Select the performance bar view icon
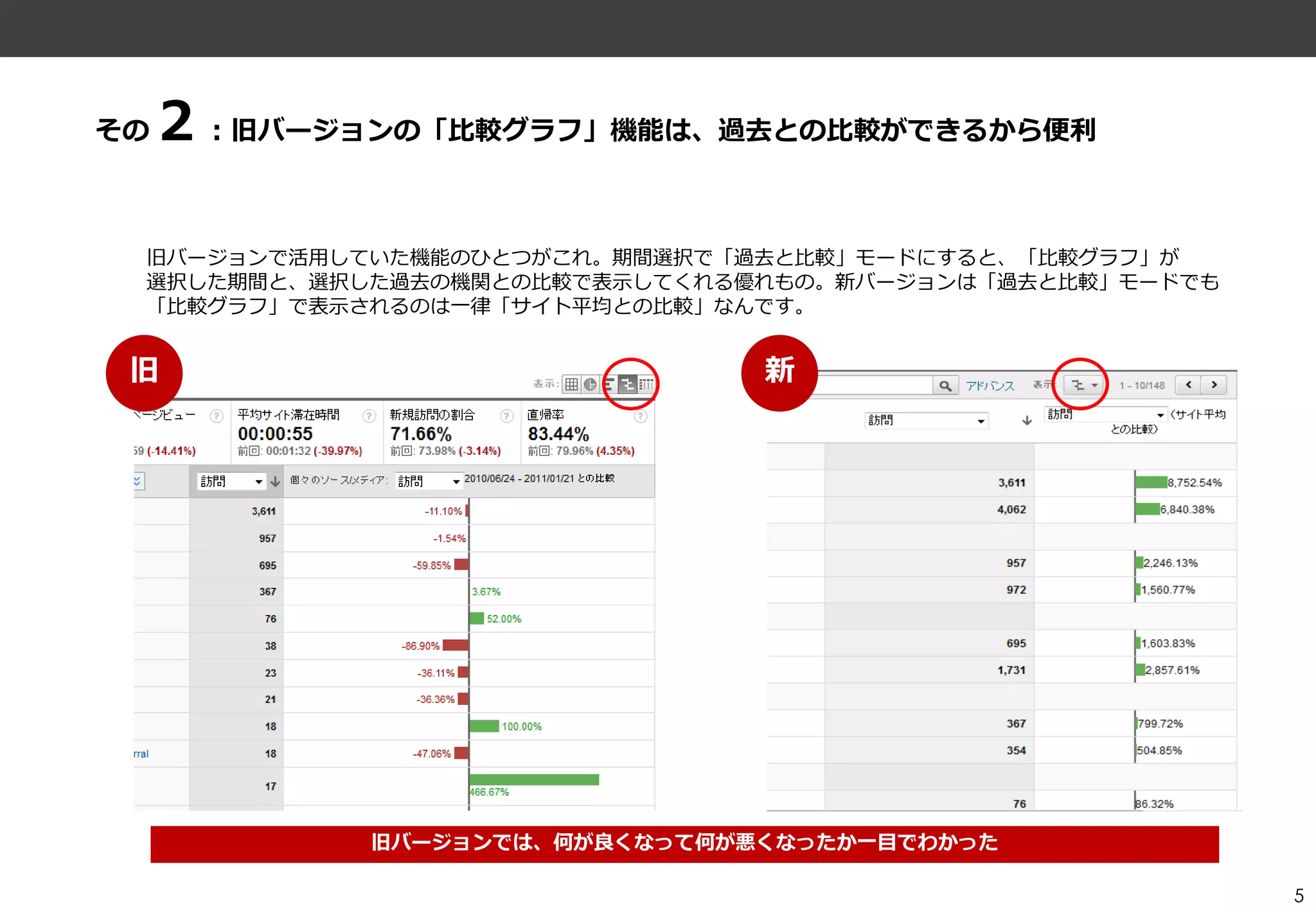The width and height of the screenshot is (1316, 911). coord(609,384)
